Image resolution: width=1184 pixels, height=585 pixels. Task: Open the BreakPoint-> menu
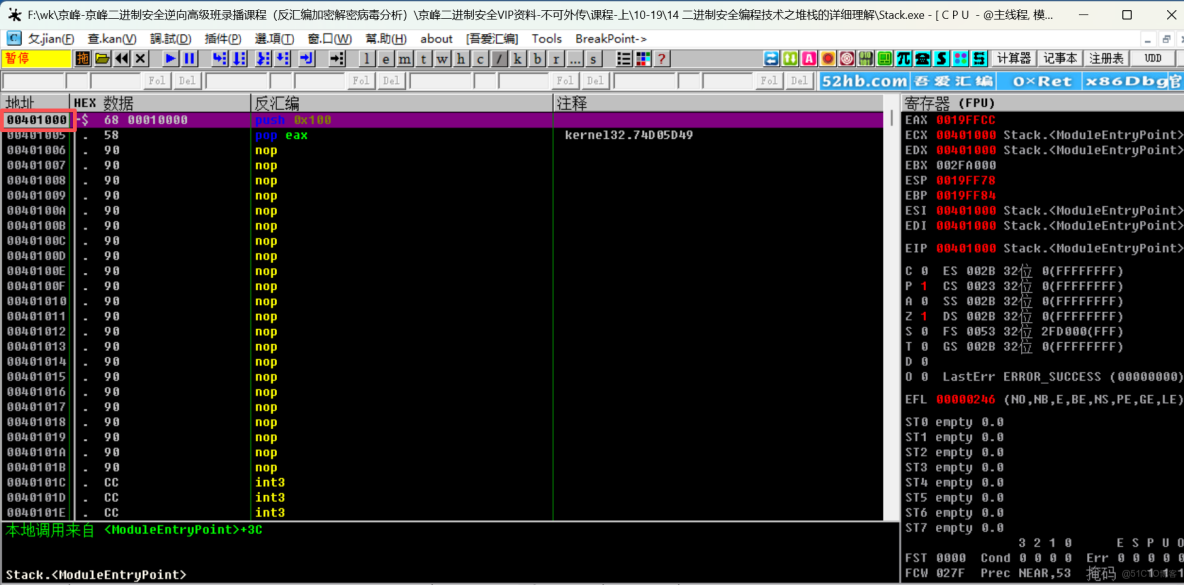[x=611, y=38]
